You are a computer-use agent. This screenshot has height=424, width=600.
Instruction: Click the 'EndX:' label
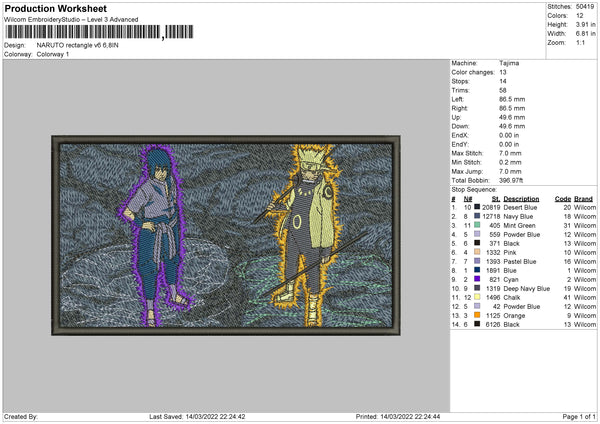tap(460, 135)
